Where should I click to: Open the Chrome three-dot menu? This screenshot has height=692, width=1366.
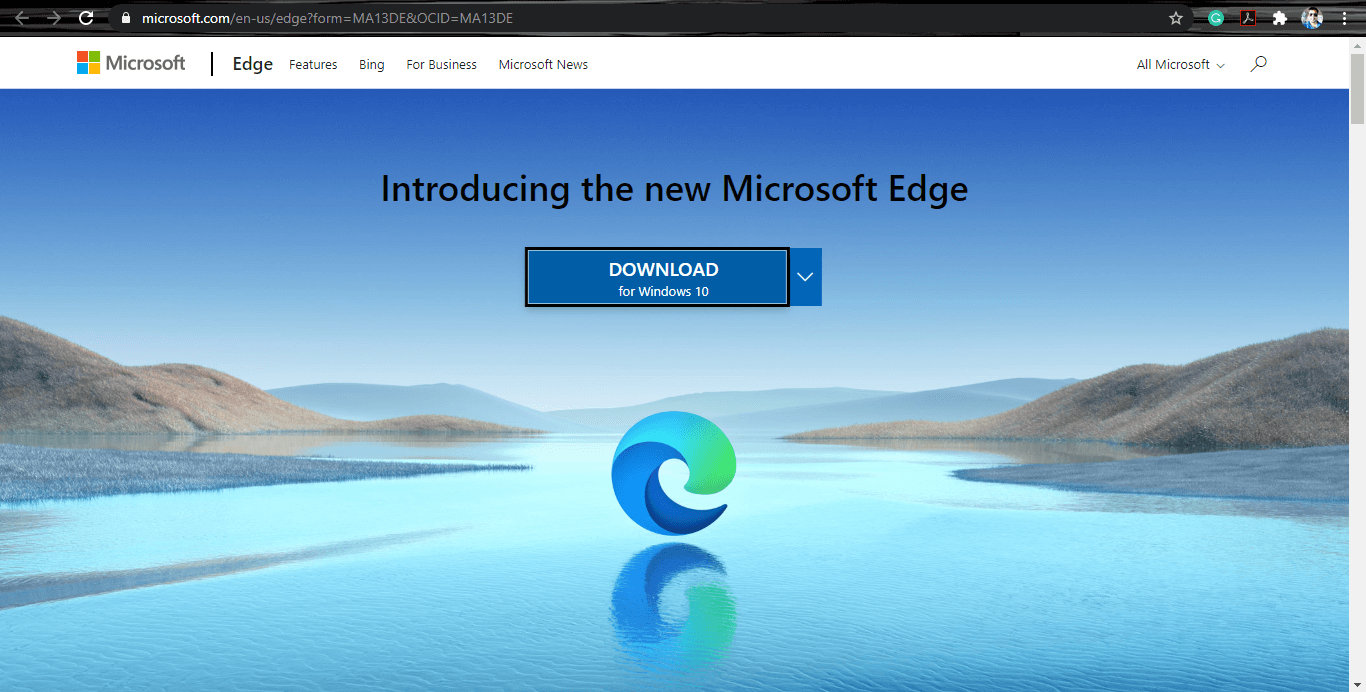[x=1344, y=18]
